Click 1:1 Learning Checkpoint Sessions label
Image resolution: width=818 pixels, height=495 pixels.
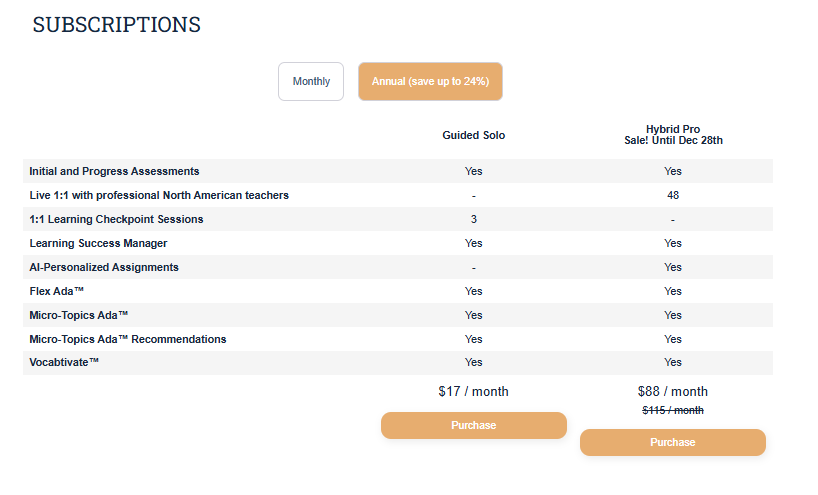[116, 219]
